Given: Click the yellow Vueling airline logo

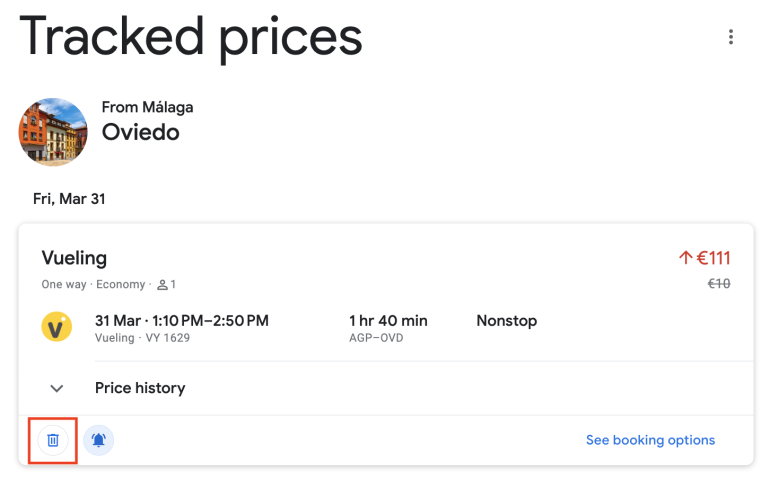Looking at the screenshot, I should point(56,328).
